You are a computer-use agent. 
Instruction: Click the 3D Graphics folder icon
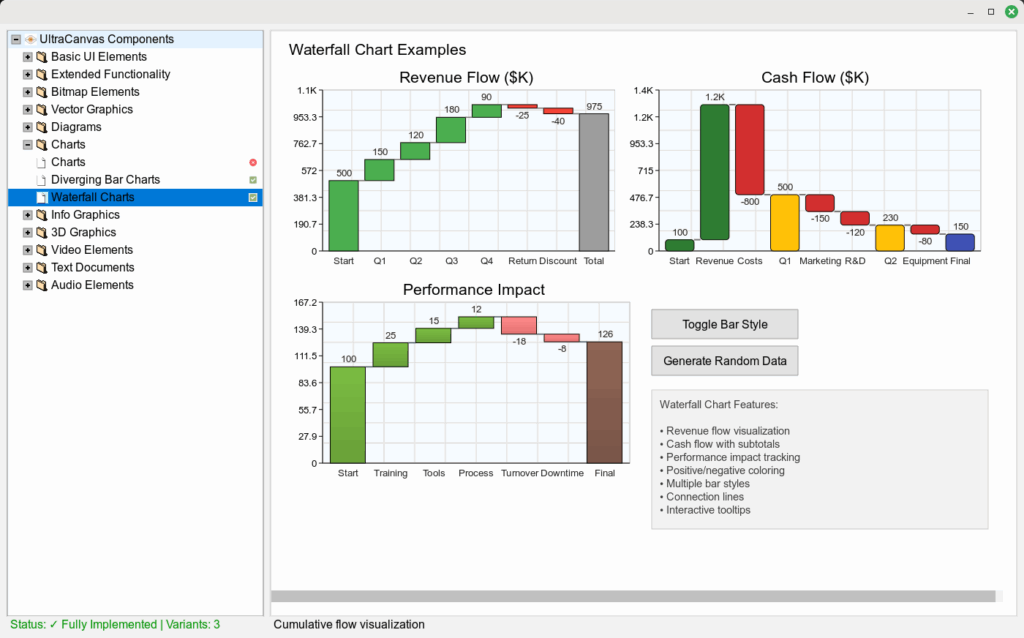pos(41,233)
